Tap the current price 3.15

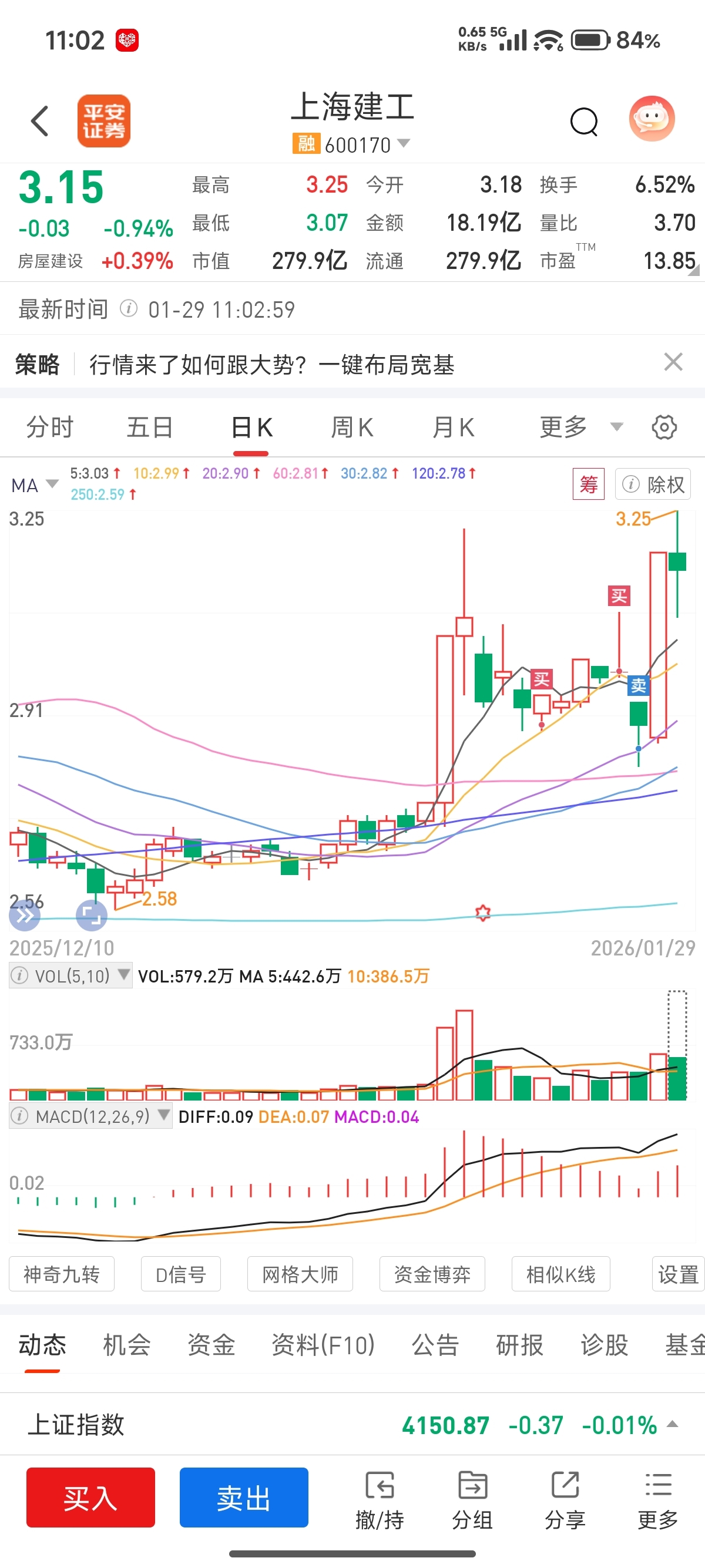click(x=61, y=187)
